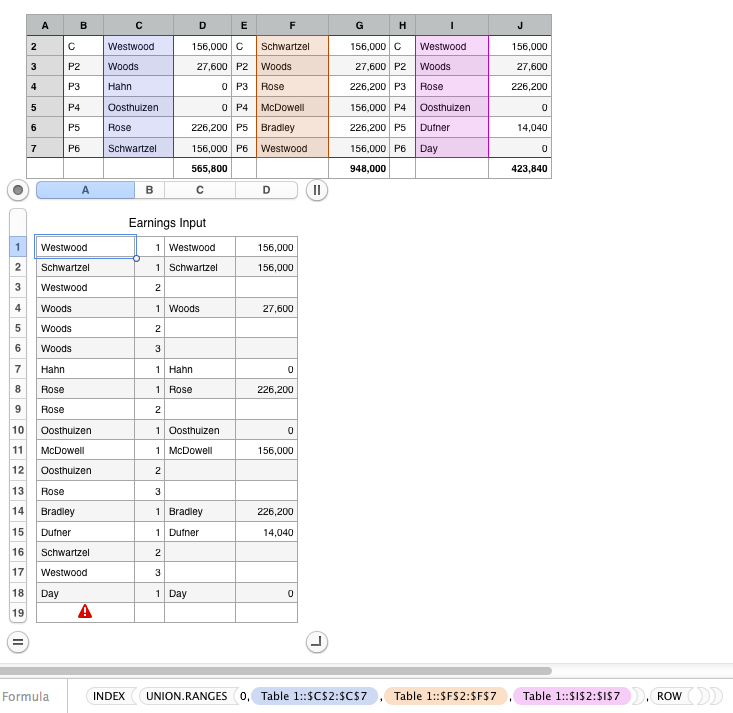Click the Day cell in purple column
The image size is (733, 713).
(x=452, y=148)
